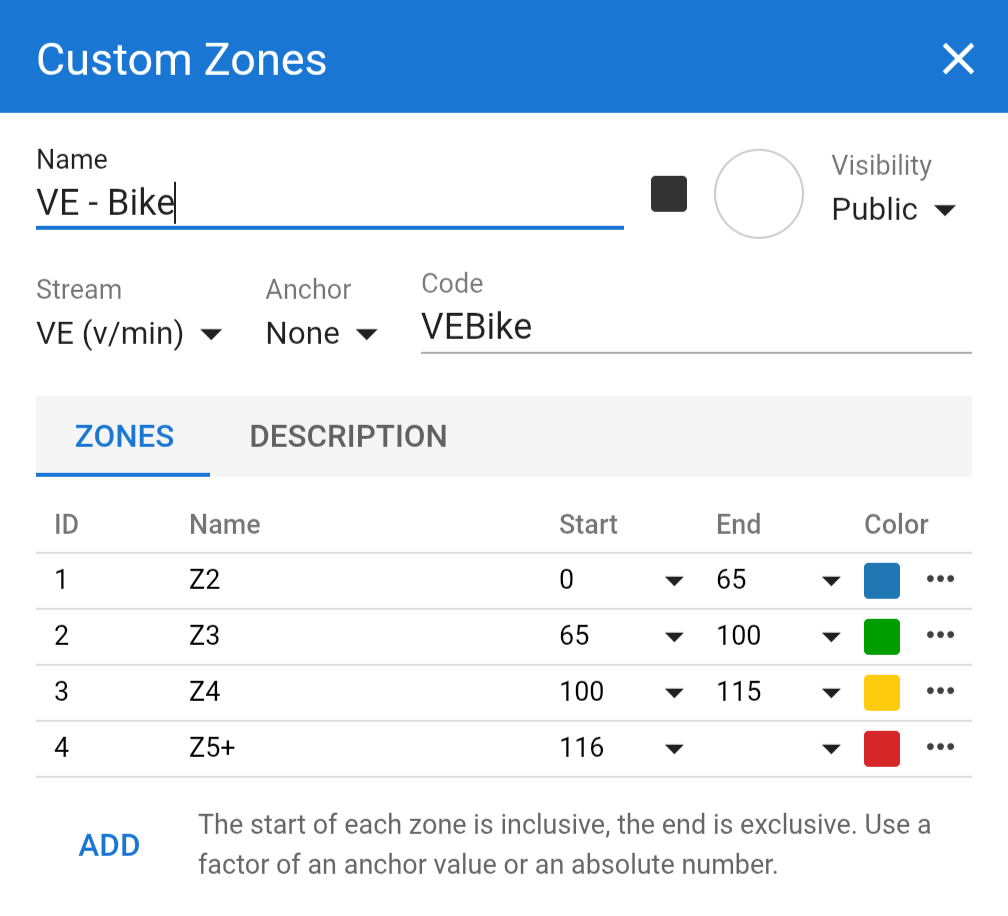
Task: Close the Custom Zones dialog
Action: point(957,59)
